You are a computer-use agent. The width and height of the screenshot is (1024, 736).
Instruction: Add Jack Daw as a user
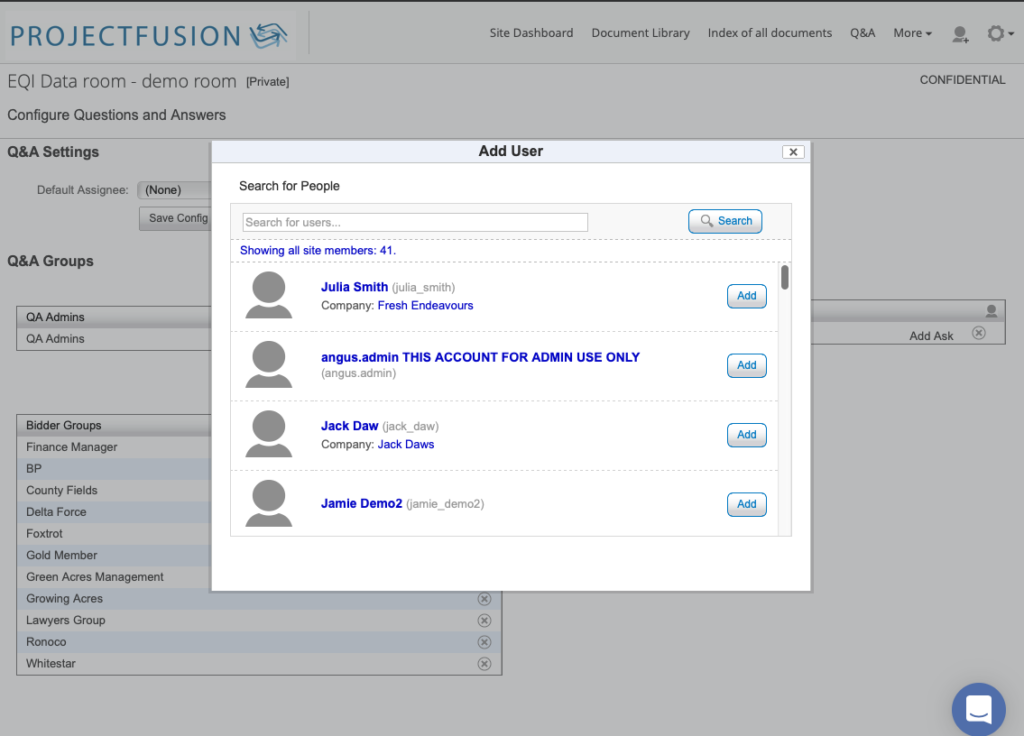click(746, 435)
